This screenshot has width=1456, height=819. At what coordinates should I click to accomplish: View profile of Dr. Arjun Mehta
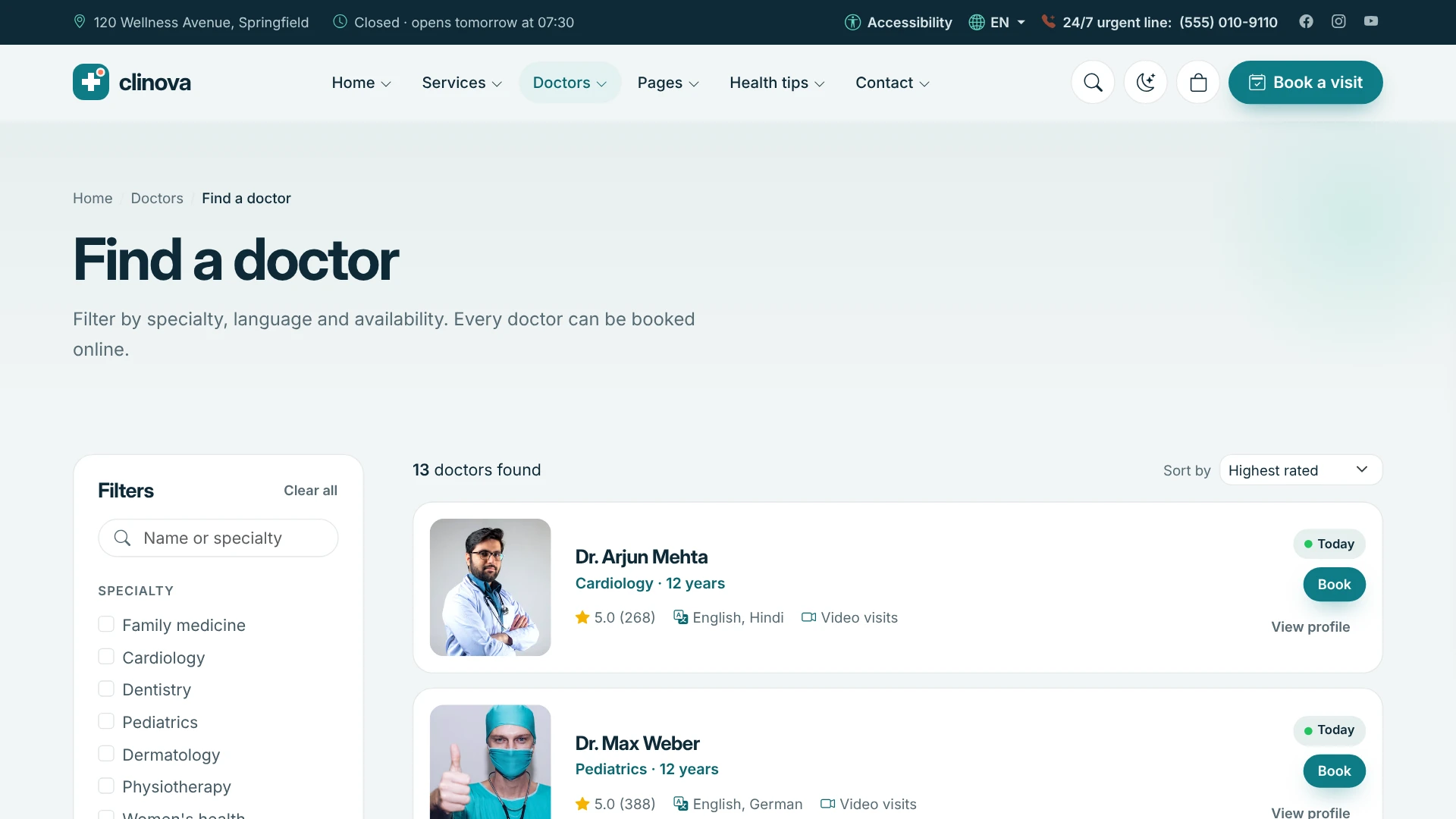tap(1310, 627)
